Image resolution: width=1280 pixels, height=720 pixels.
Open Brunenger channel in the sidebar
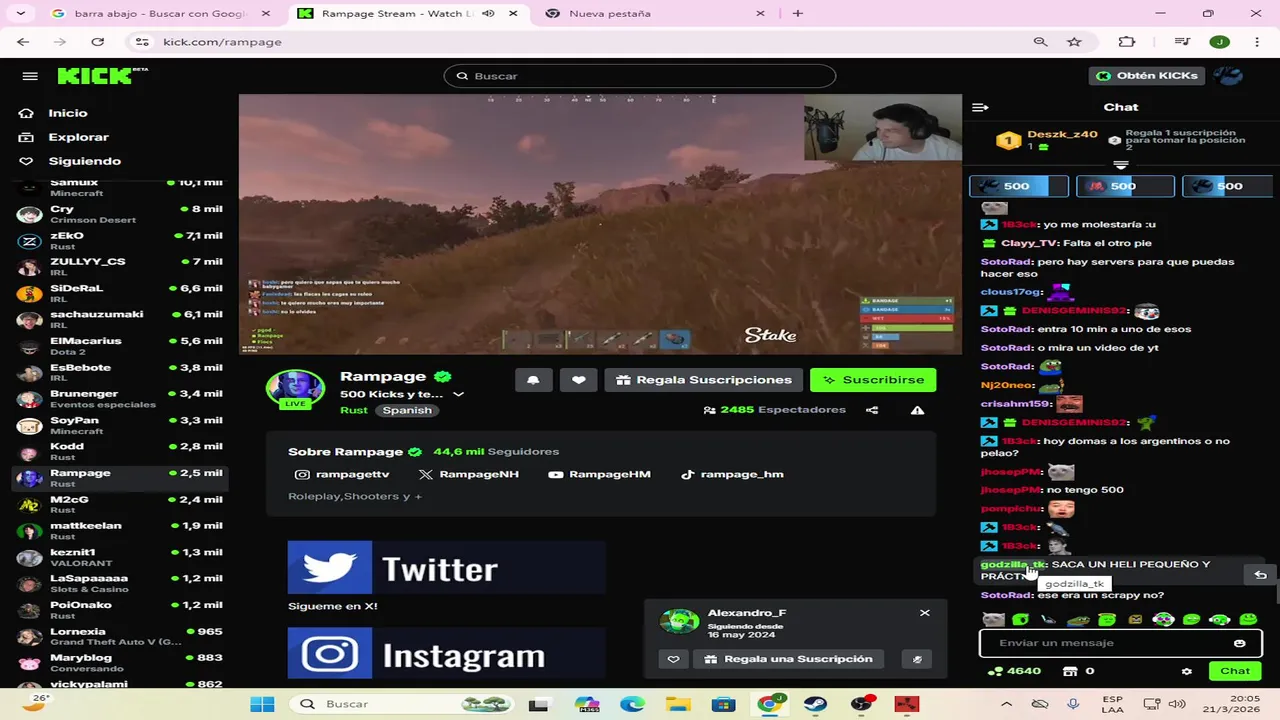point(120,399)
